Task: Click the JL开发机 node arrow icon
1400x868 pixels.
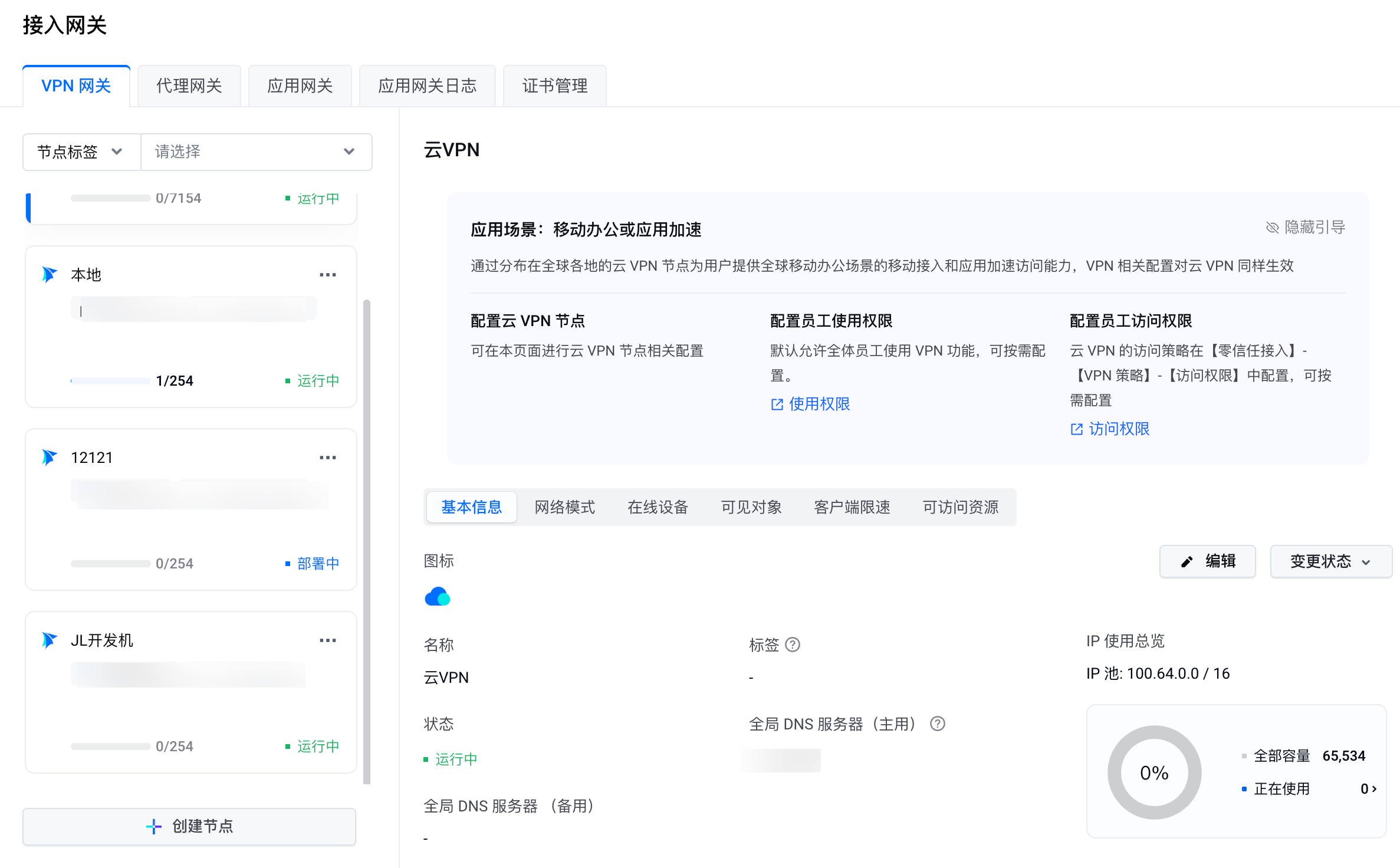Action: pos(50,640)
